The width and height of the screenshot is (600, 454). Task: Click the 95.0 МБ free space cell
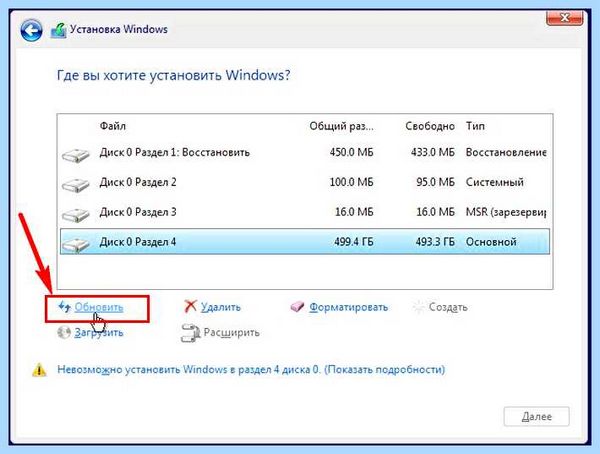point(435,182)
